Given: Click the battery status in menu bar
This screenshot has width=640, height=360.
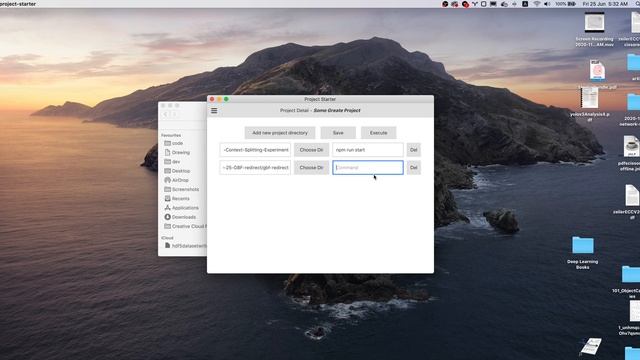Looking at the screenshot, I should 565,4.
